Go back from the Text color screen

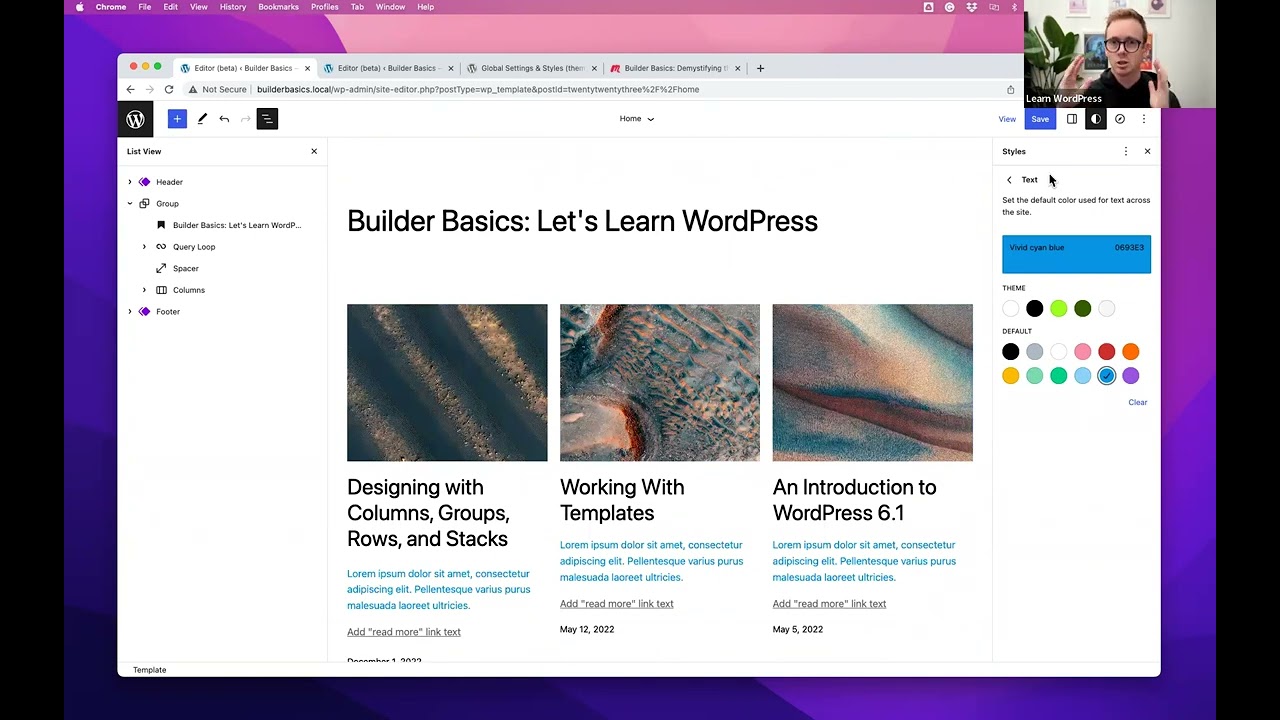[x=1009, y=180]
